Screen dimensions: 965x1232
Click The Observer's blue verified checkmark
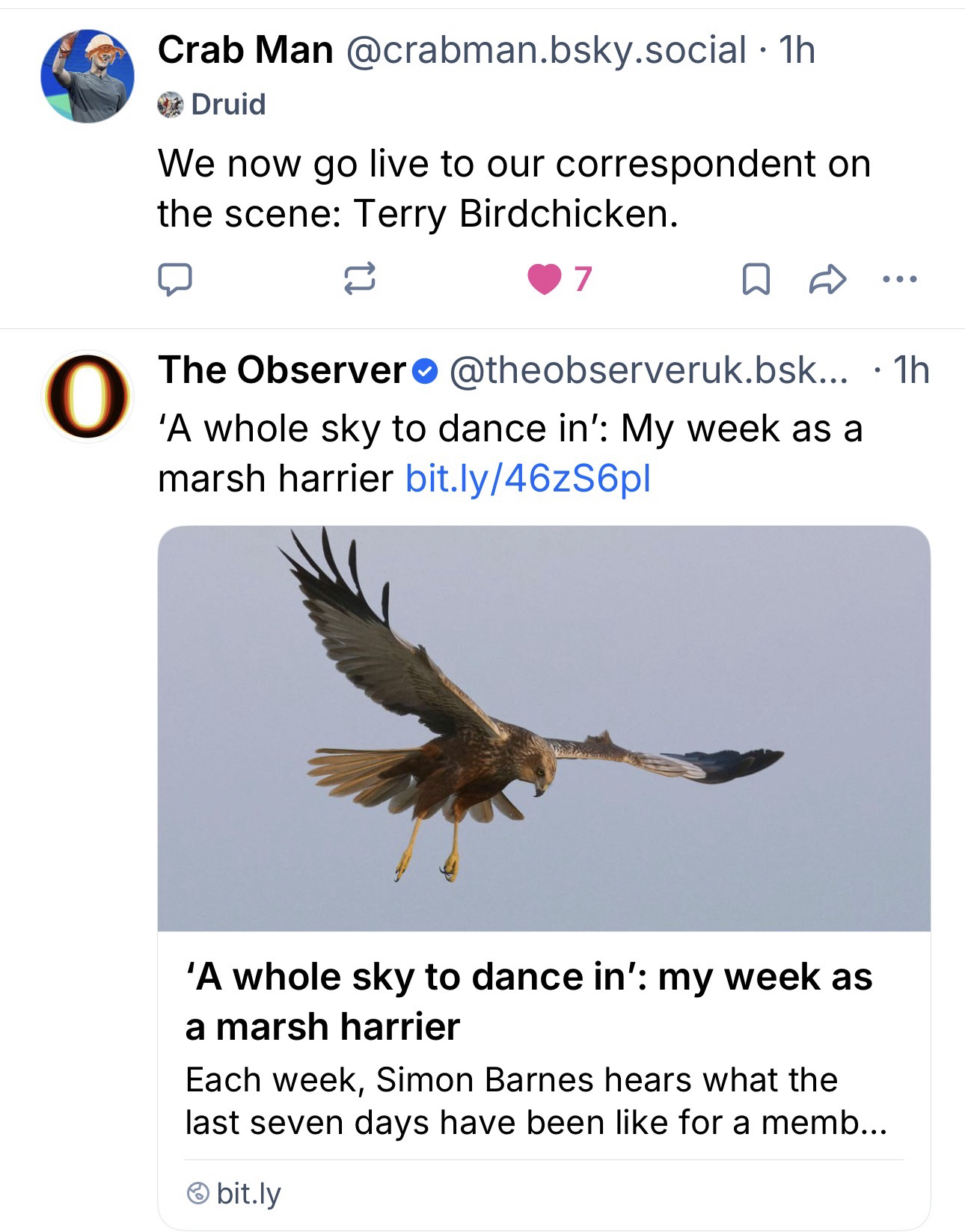426,370
